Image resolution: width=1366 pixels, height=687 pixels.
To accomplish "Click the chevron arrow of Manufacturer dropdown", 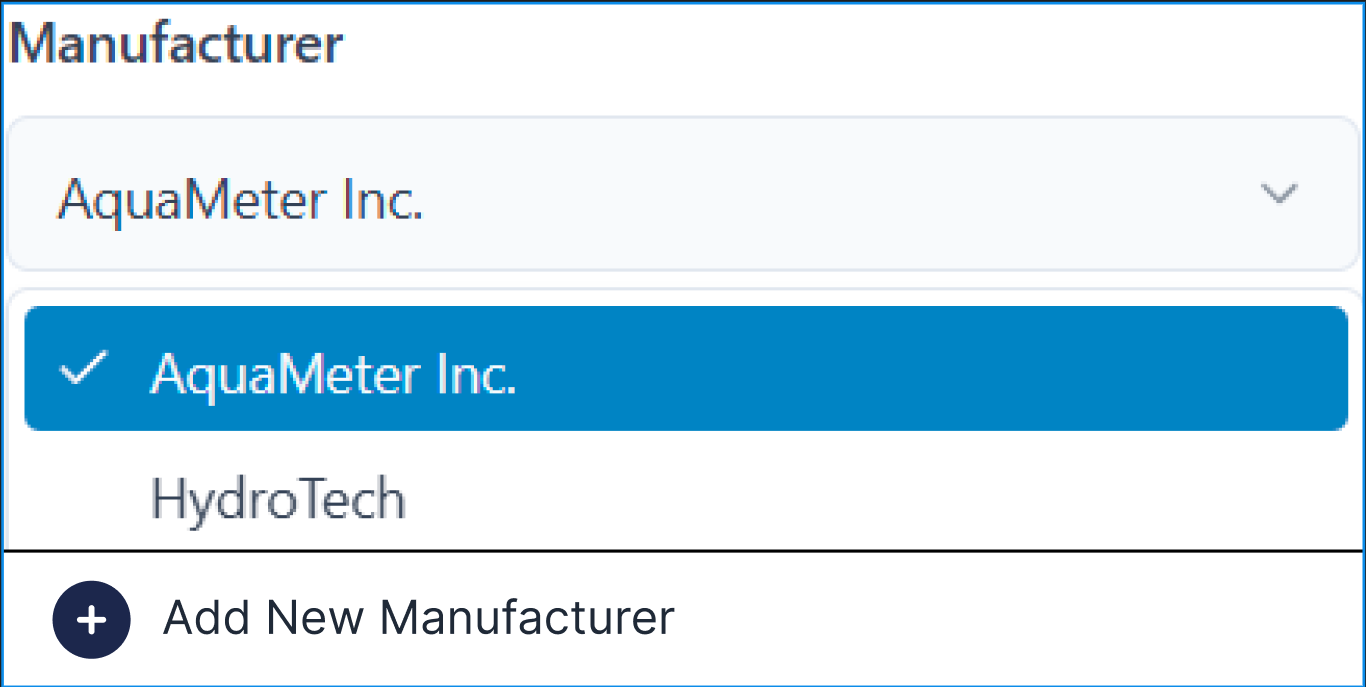I will point(1279,193).
